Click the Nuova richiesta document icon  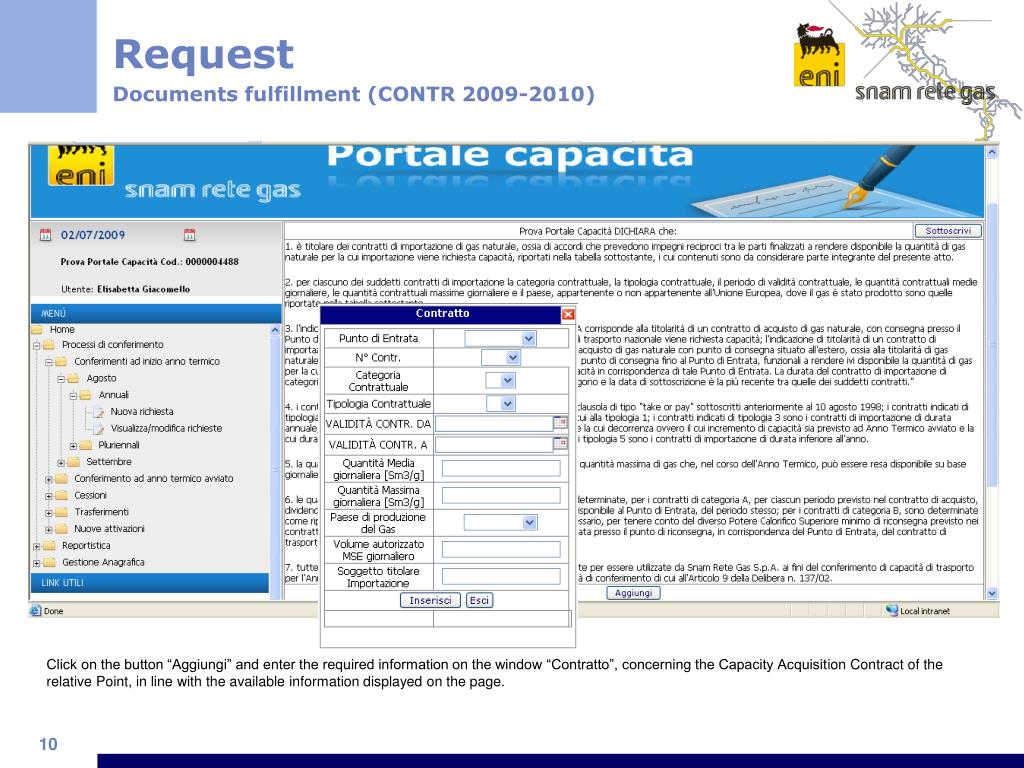click(99, 412)
